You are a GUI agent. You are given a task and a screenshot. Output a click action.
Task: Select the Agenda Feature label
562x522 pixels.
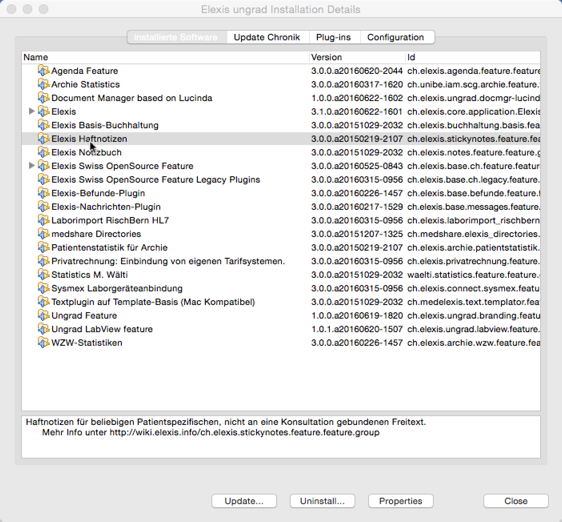click(x=85, y=71)
